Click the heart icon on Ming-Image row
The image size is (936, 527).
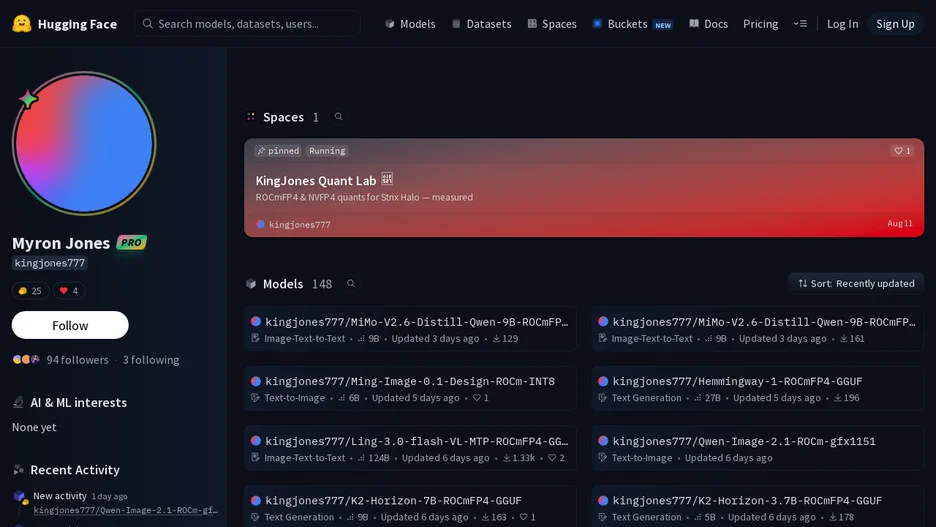476,398
